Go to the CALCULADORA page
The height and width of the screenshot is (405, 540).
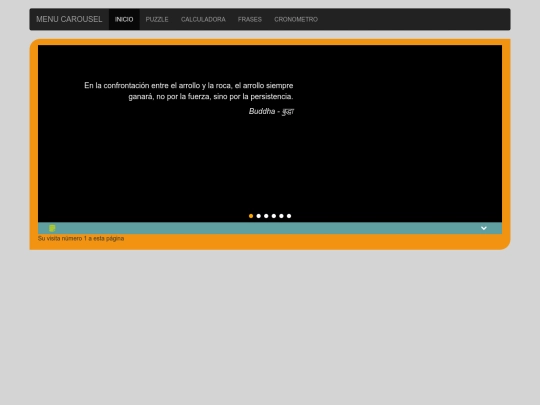coord(203,19)
